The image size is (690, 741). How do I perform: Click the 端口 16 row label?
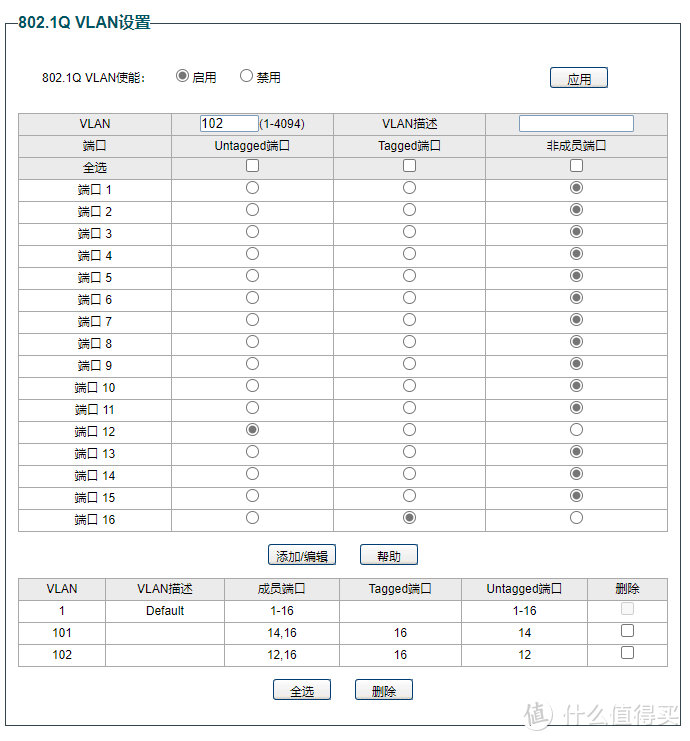(95, 520)
